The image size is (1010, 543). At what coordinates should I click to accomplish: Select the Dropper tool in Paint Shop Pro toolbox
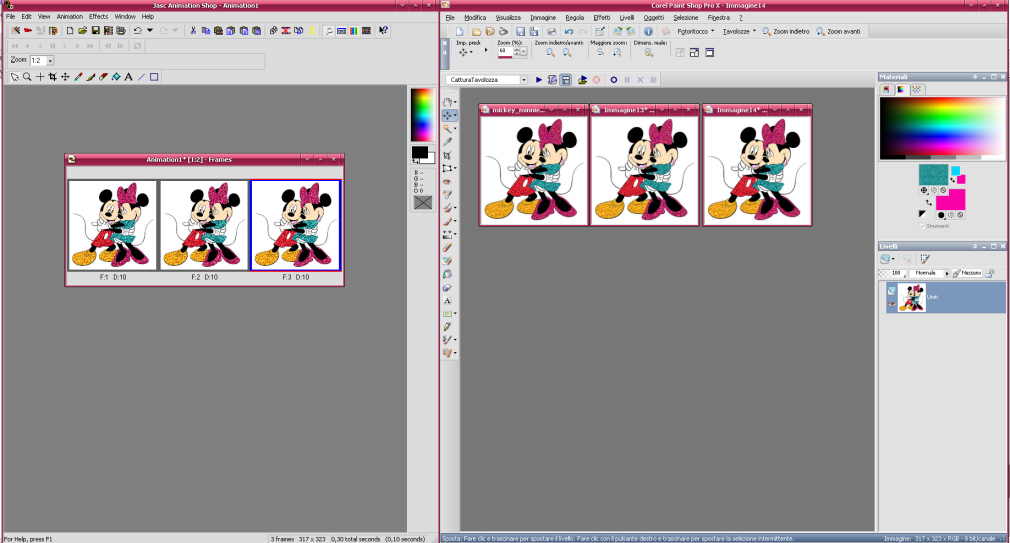[448, 142]
